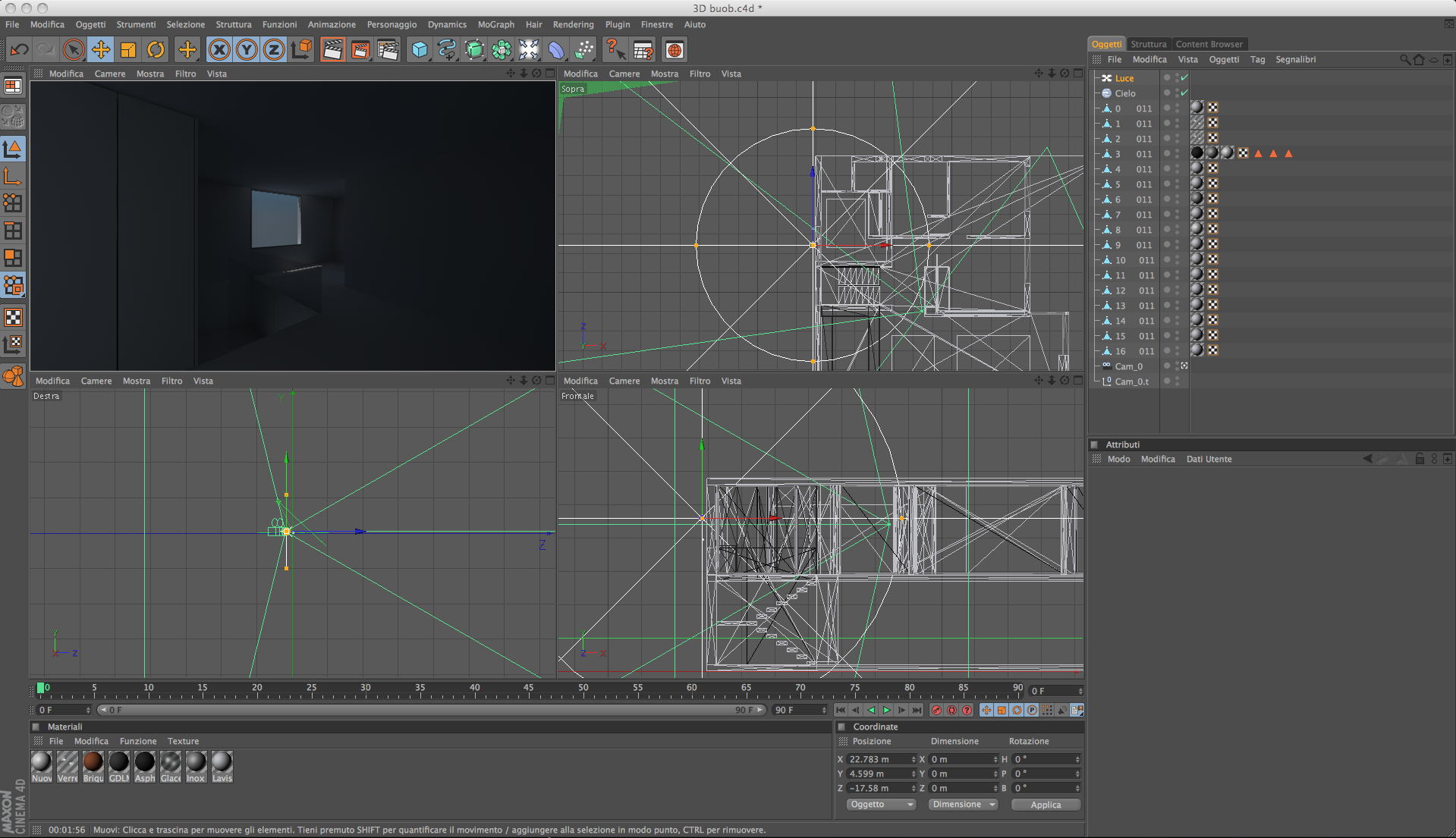Open the render settings clapperboard icon
The height and width of the screenshot is (838, 1456).
pos(388,50)
